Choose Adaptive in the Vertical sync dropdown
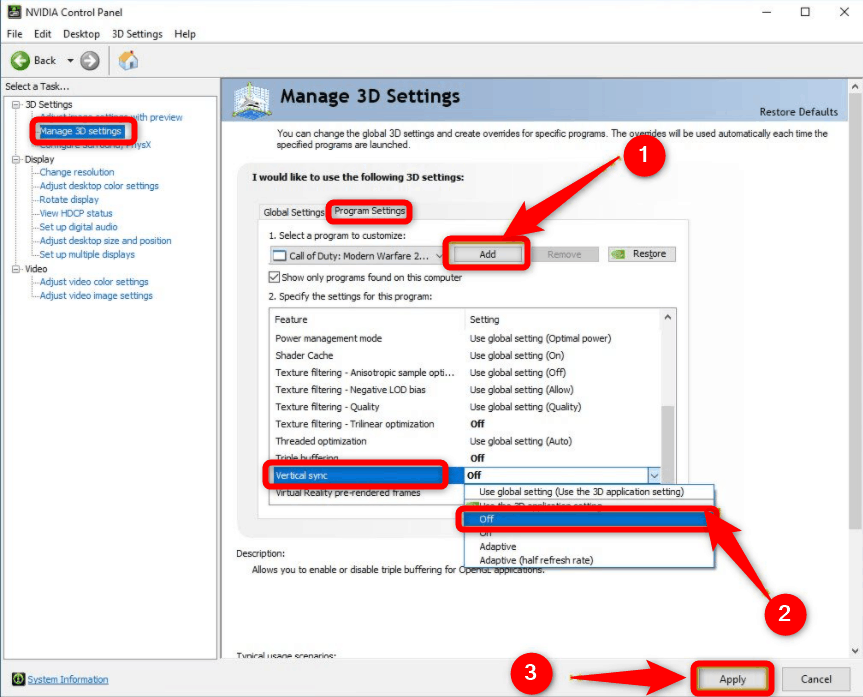Viewport: 863px width, 697px height. click(589, 547)
